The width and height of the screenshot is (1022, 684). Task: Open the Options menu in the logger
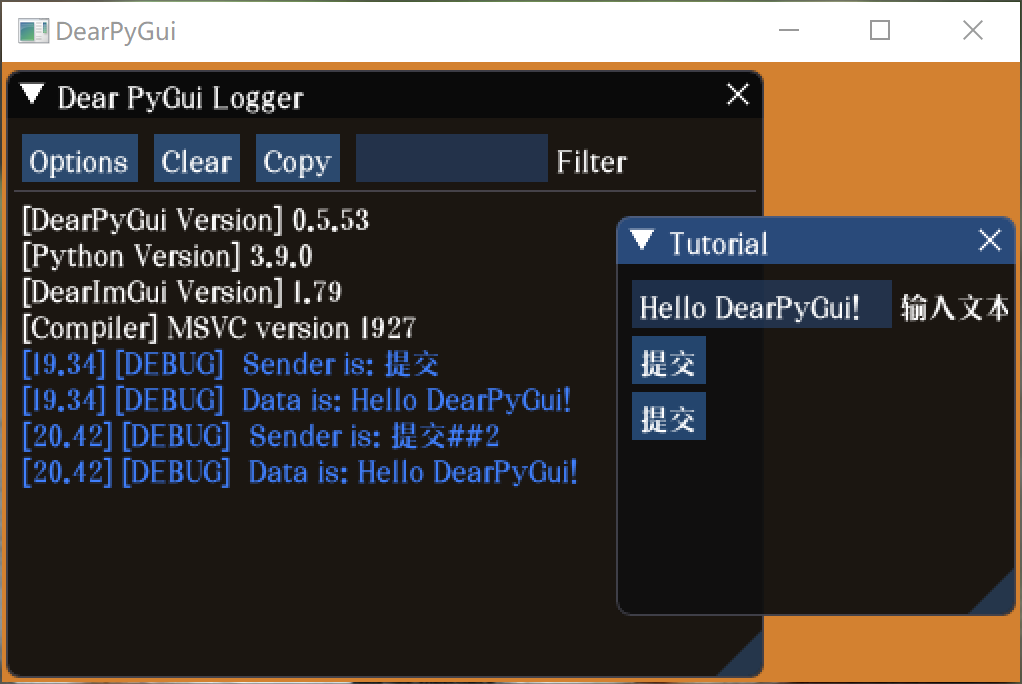[x=79, y=158]
